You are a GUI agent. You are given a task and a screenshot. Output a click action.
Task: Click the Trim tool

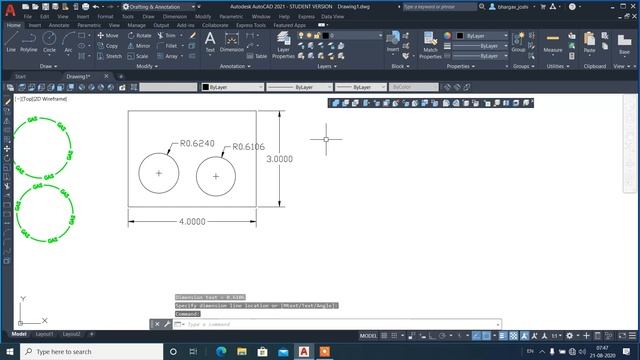point(167,36)
